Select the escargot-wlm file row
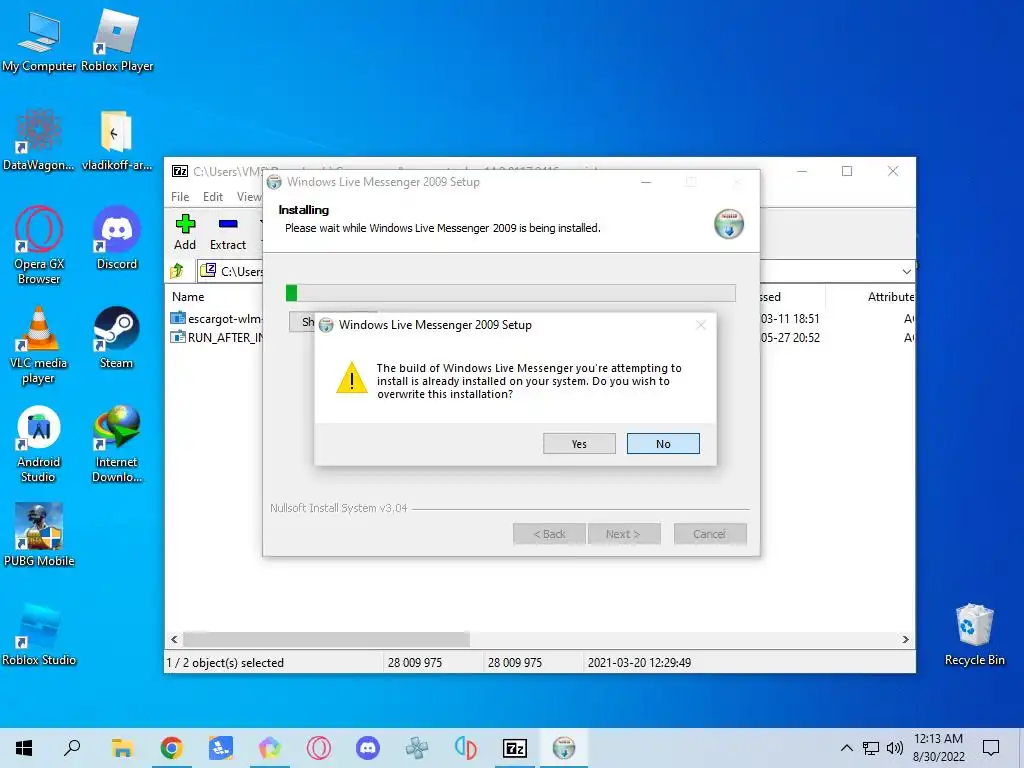 (x=216, y=318)
